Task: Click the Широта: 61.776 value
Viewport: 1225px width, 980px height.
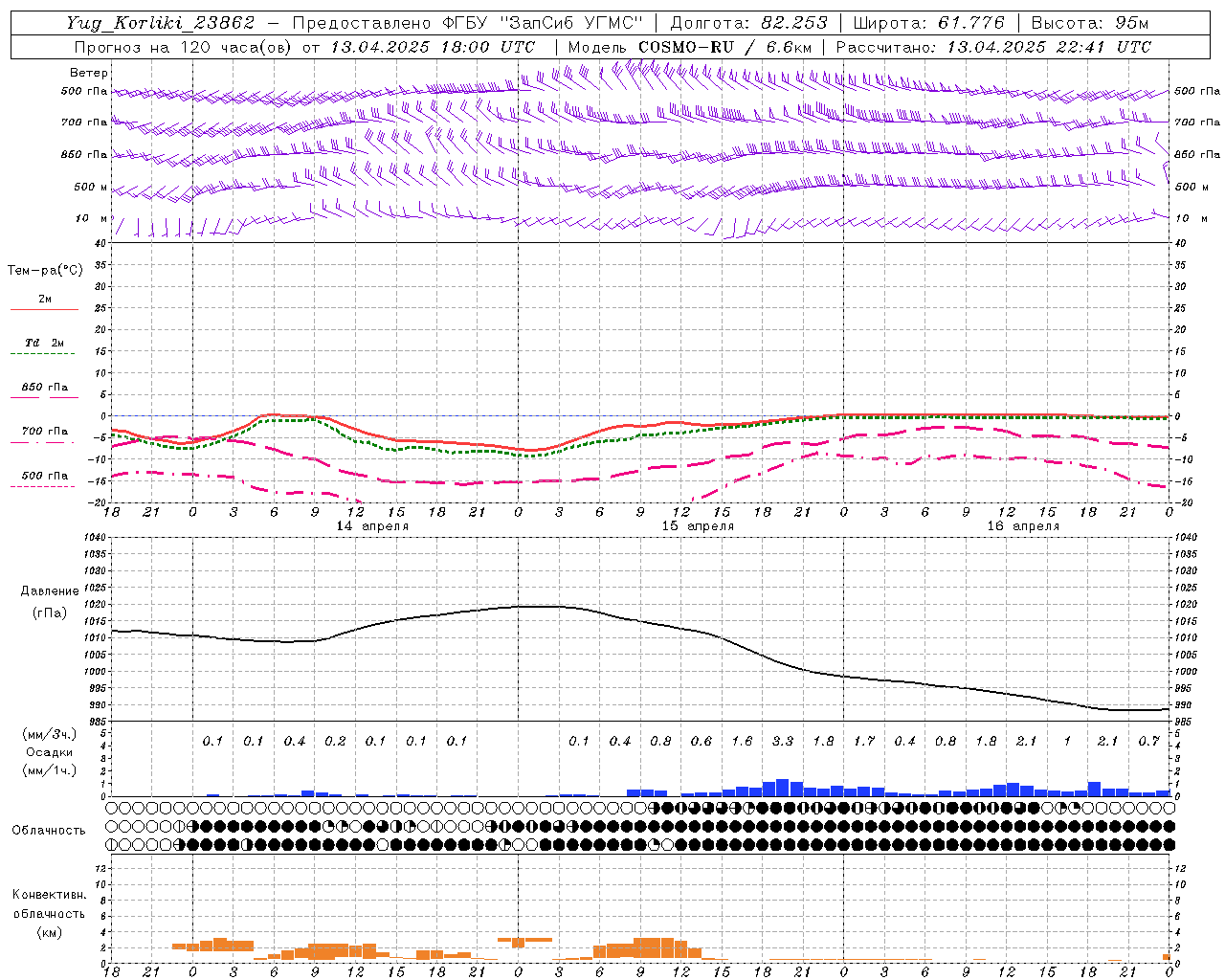Action: [928, 23]
